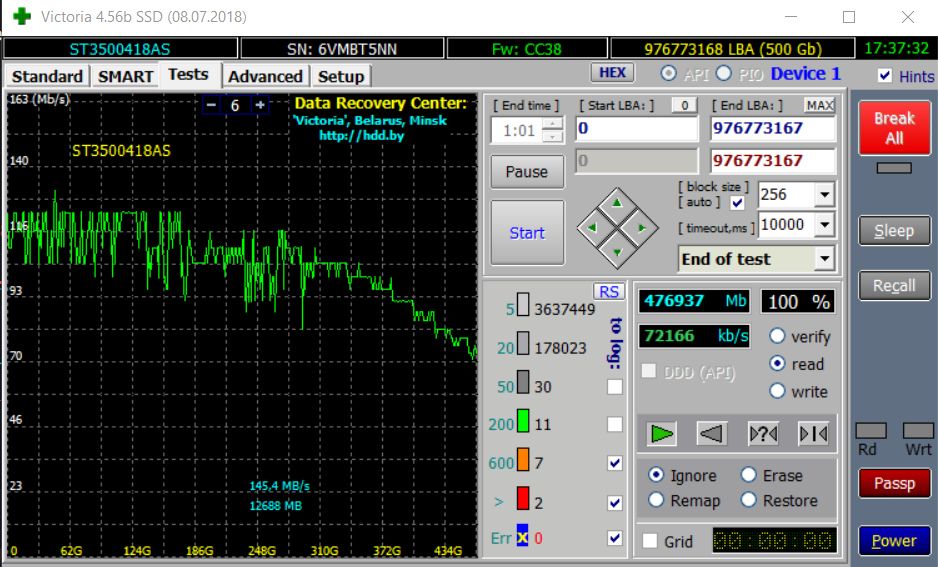Viewport: 938px width, 567px height.
Task: Toggle the DDD (API) checkbox
Action: (648, 371)
